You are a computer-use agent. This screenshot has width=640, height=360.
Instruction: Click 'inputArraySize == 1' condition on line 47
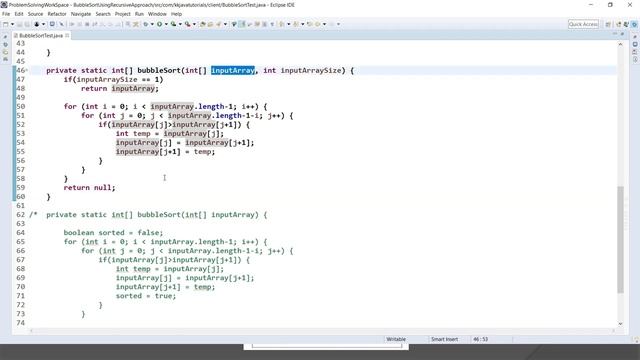coord(118,79)
